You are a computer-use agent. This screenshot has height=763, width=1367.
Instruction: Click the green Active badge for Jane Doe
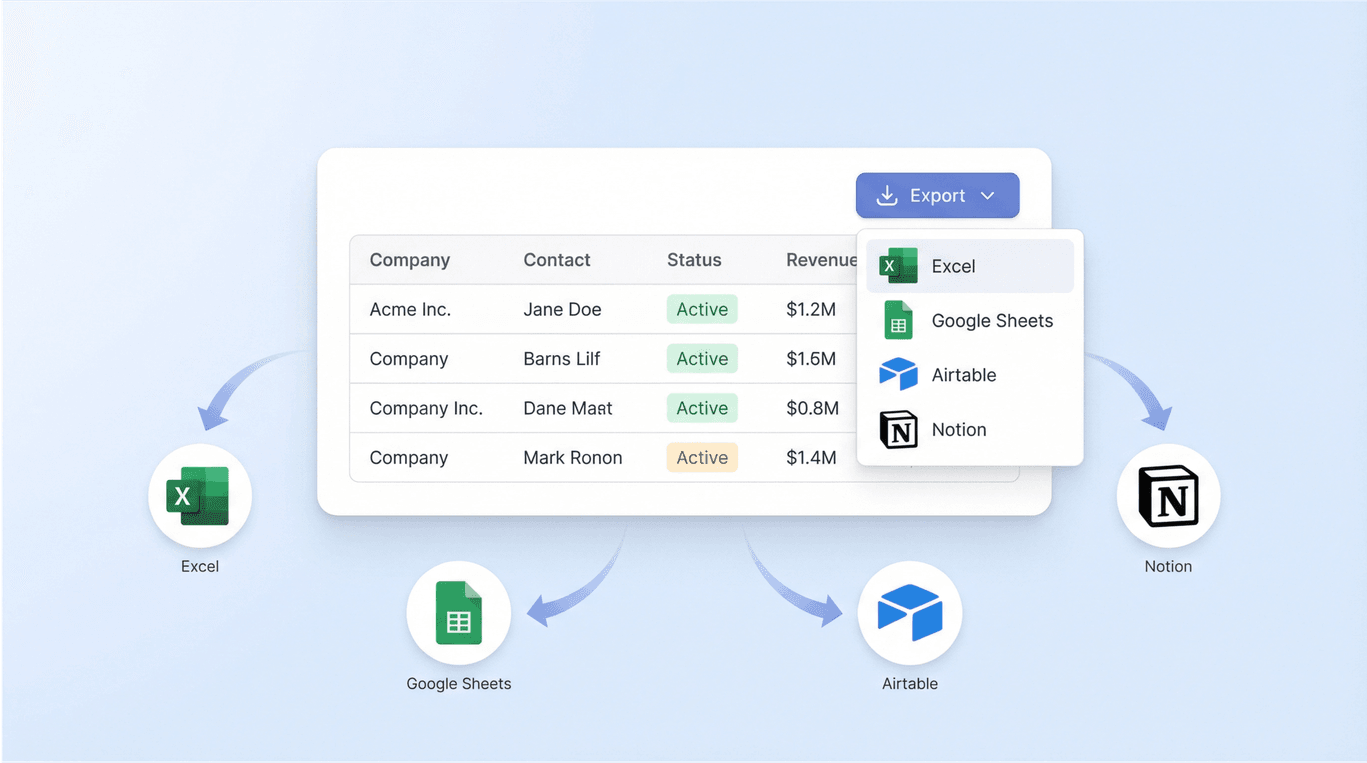pos(701,309)
